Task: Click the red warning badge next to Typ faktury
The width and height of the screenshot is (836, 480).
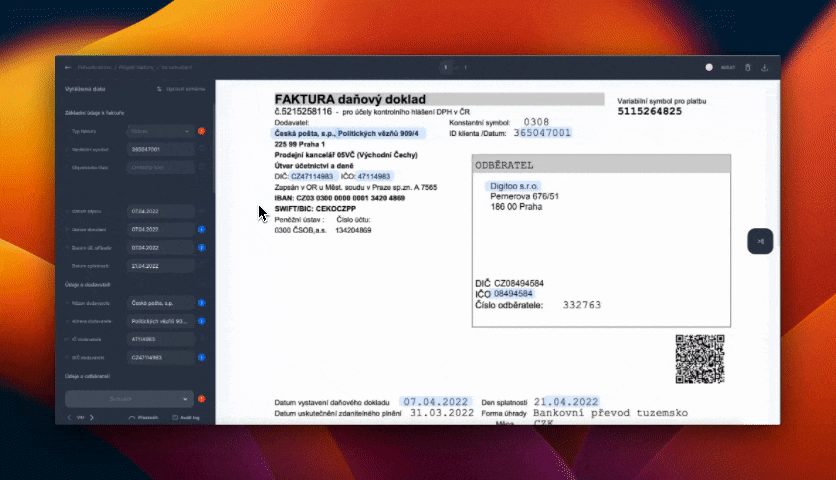Action: pos(202,131)
